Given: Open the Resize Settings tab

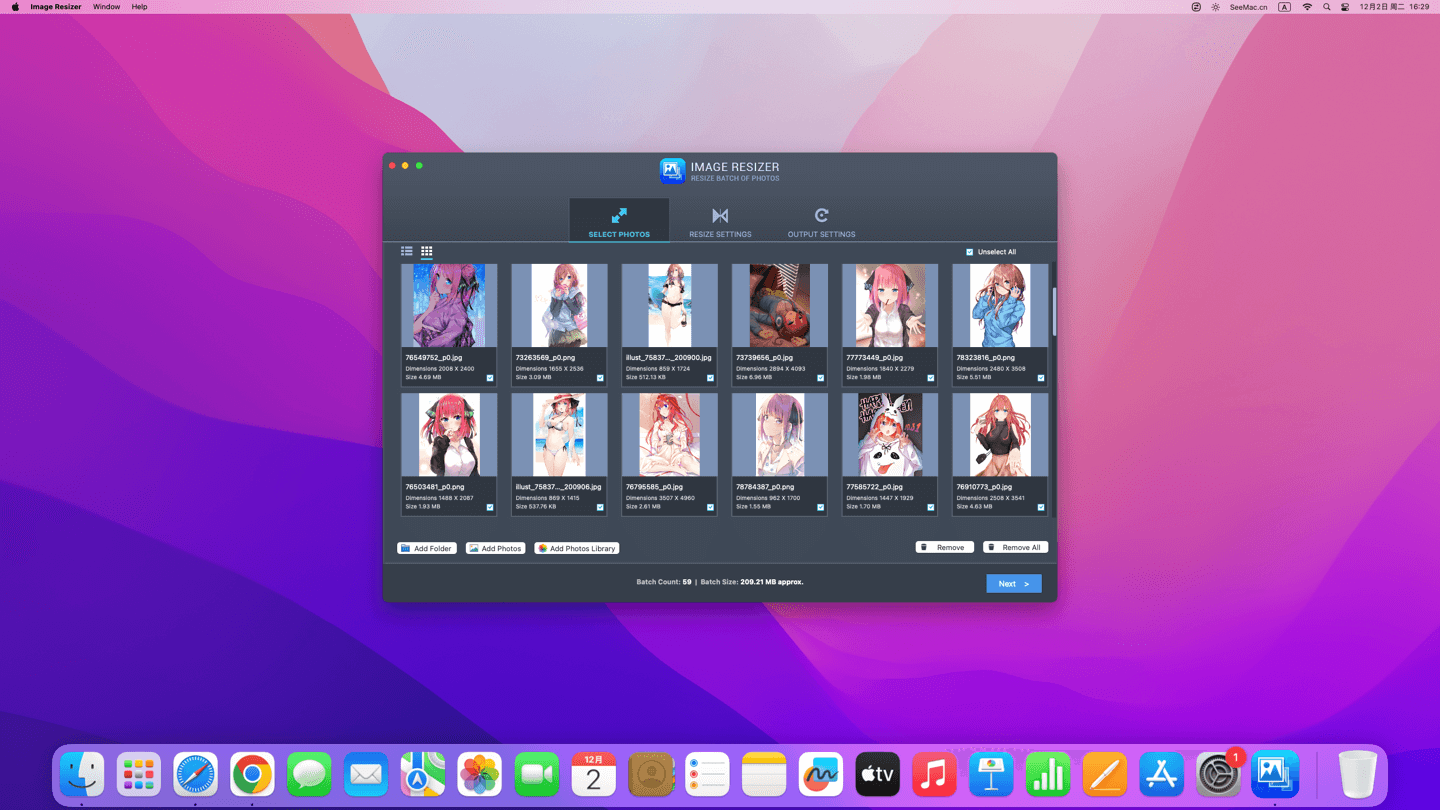Looking at the screenshot, I should coord(720,222).
